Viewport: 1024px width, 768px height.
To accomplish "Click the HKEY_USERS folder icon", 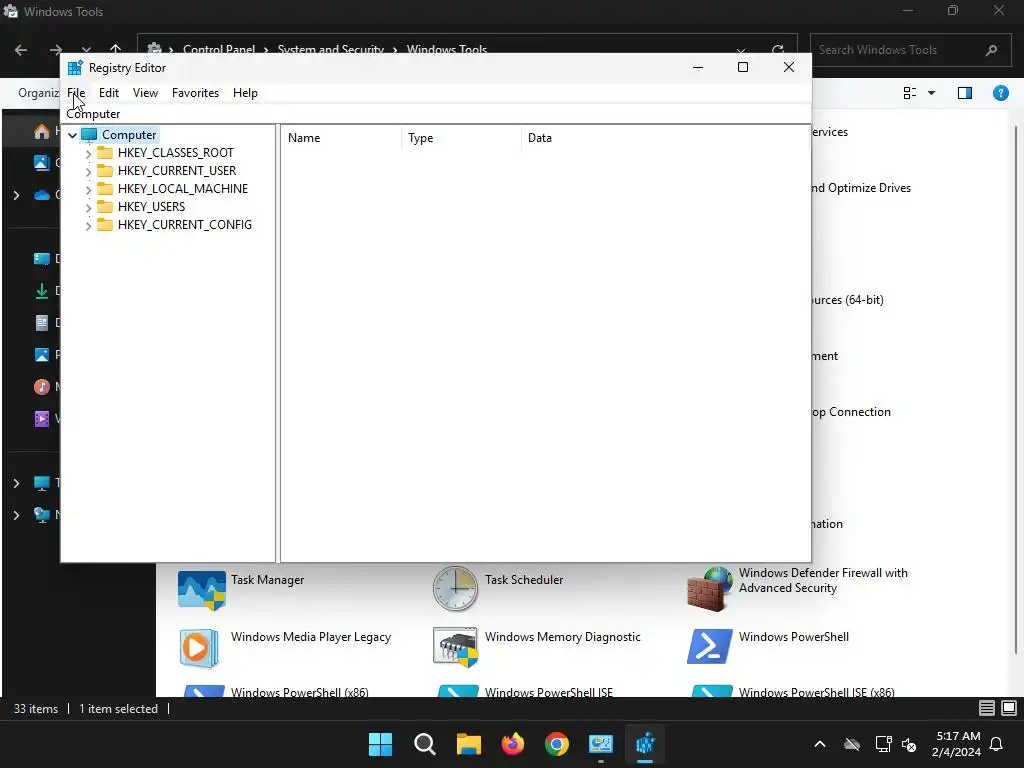I will (104, 206).
